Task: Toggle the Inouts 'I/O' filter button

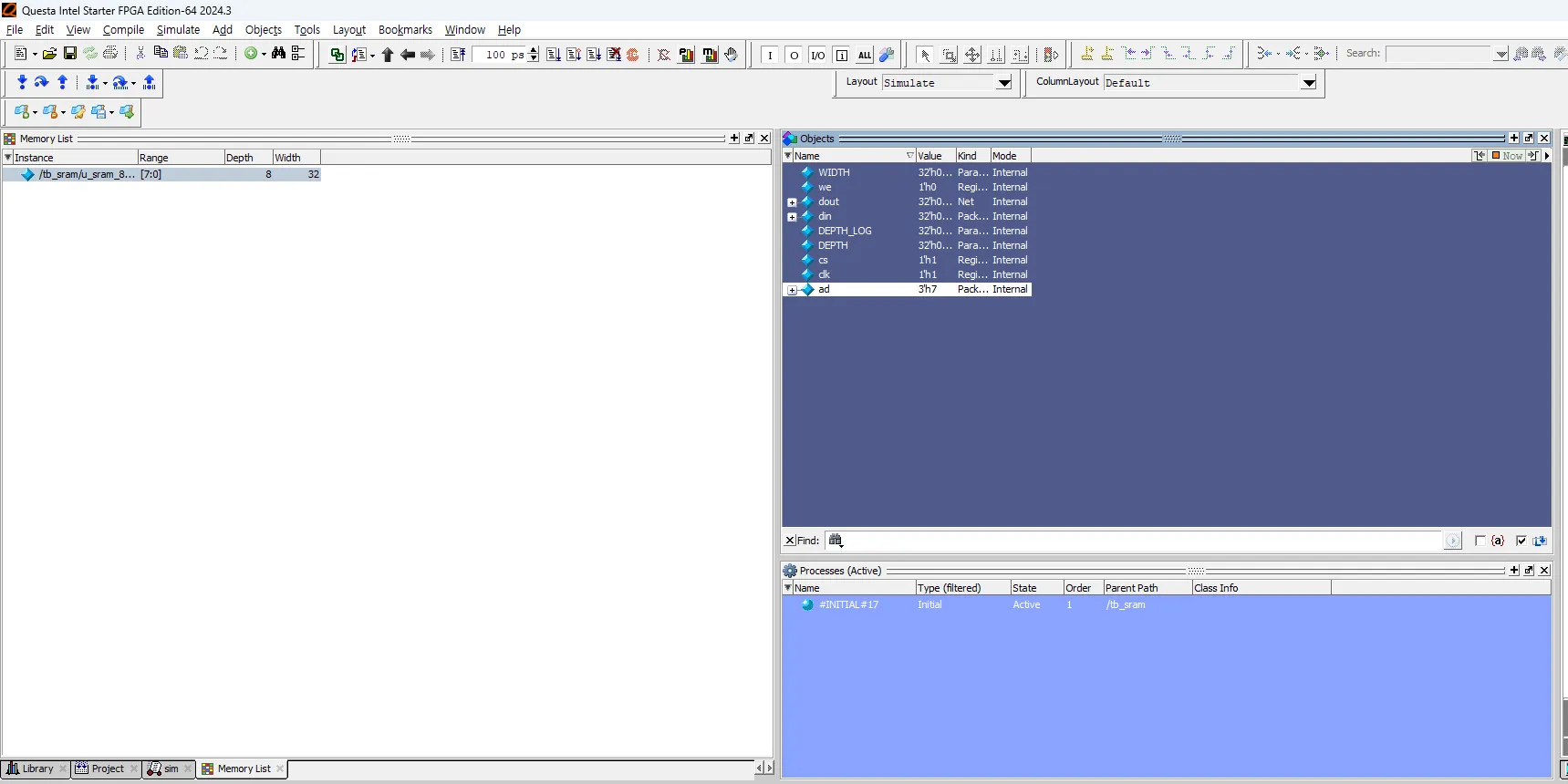Action: (818, 56)
